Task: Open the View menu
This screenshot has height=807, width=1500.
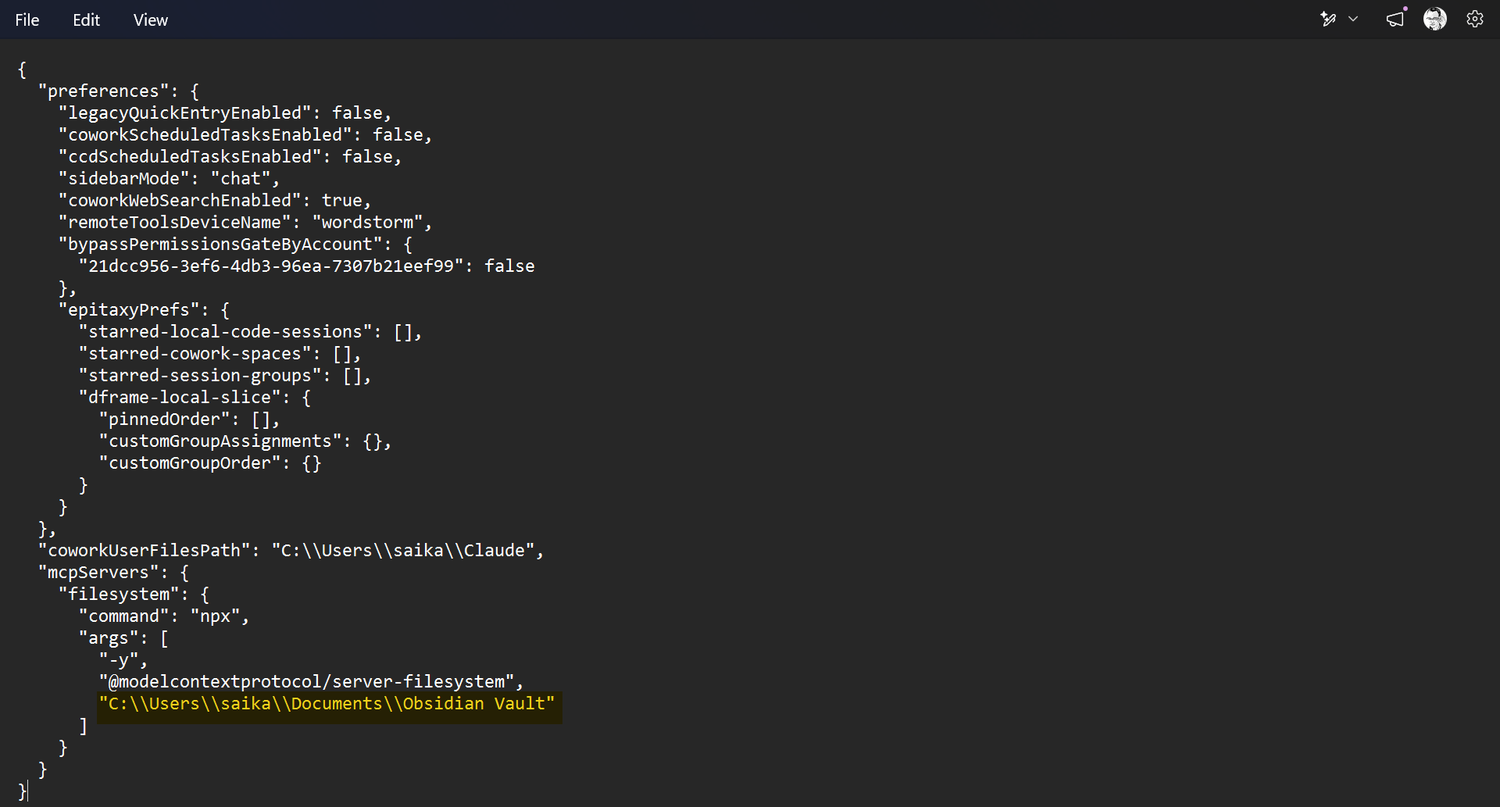Action: point(151,20)
